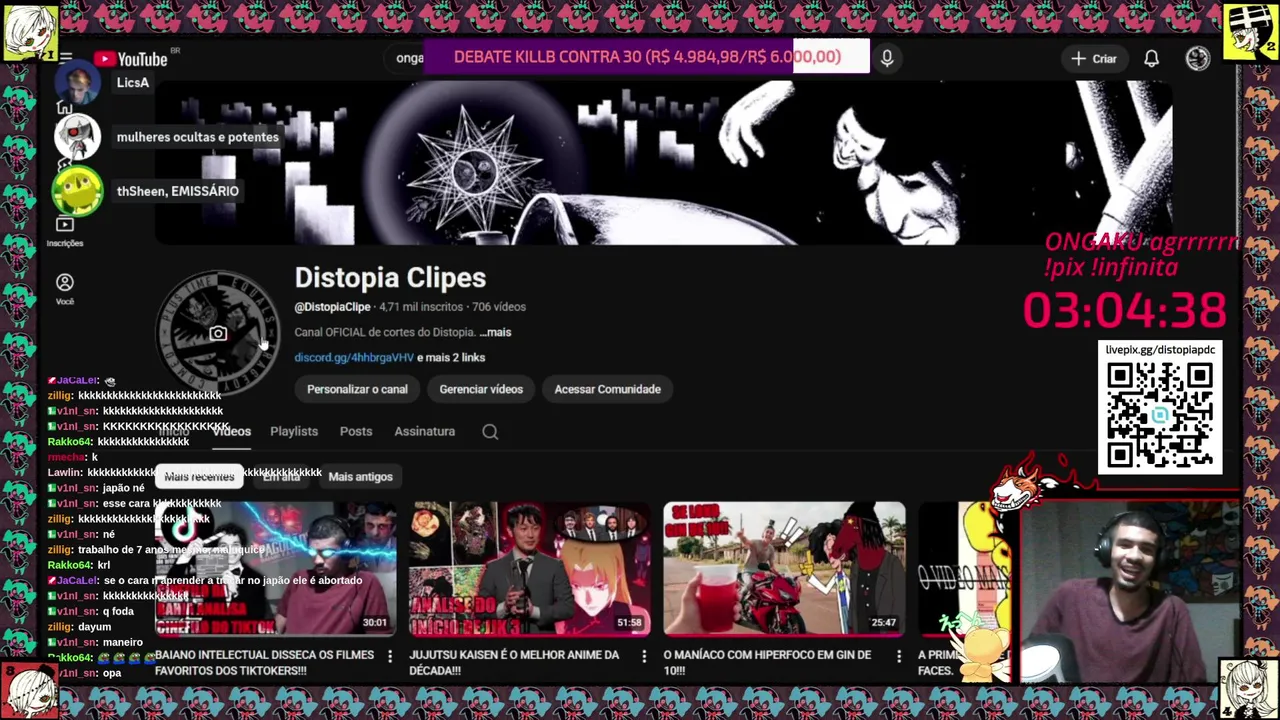Image resolution: width=1280 pixels, height=720 pixels.
Task: Click Personalizar o canal
Action: pyautogui.click(x=357, y=389)
